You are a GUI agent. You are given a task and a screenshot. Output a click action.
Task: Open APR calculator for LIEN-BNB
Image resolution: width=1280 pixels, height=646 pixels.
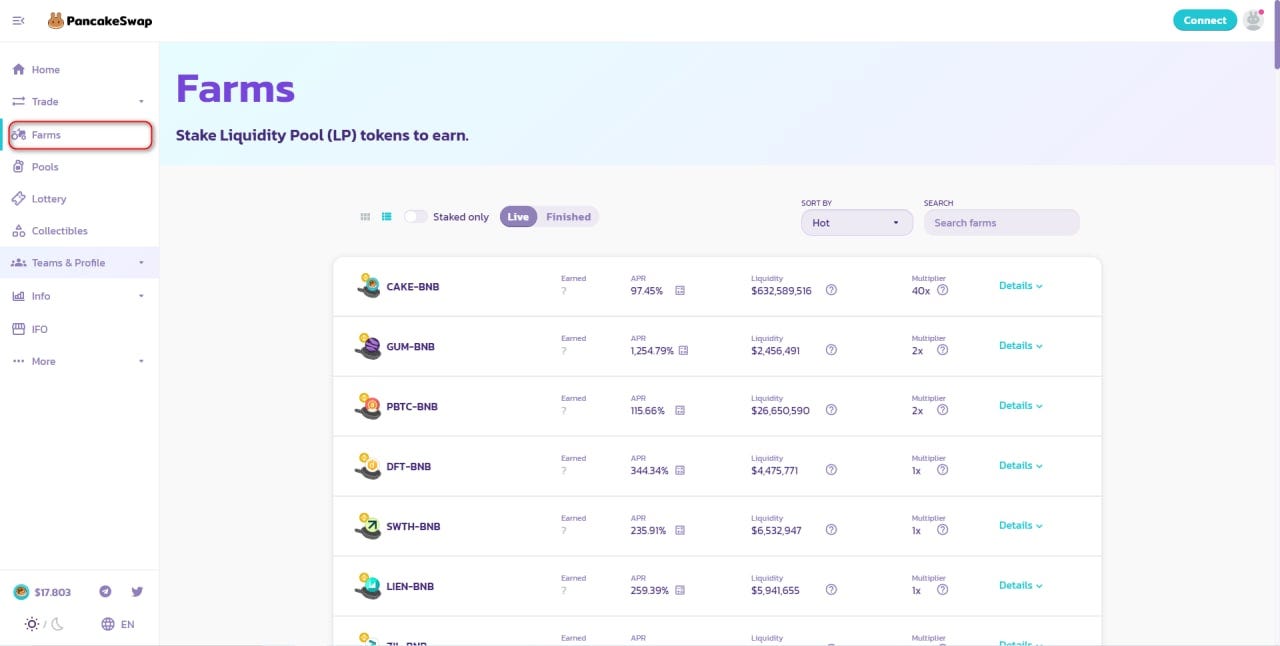click(x=680, y=591)
